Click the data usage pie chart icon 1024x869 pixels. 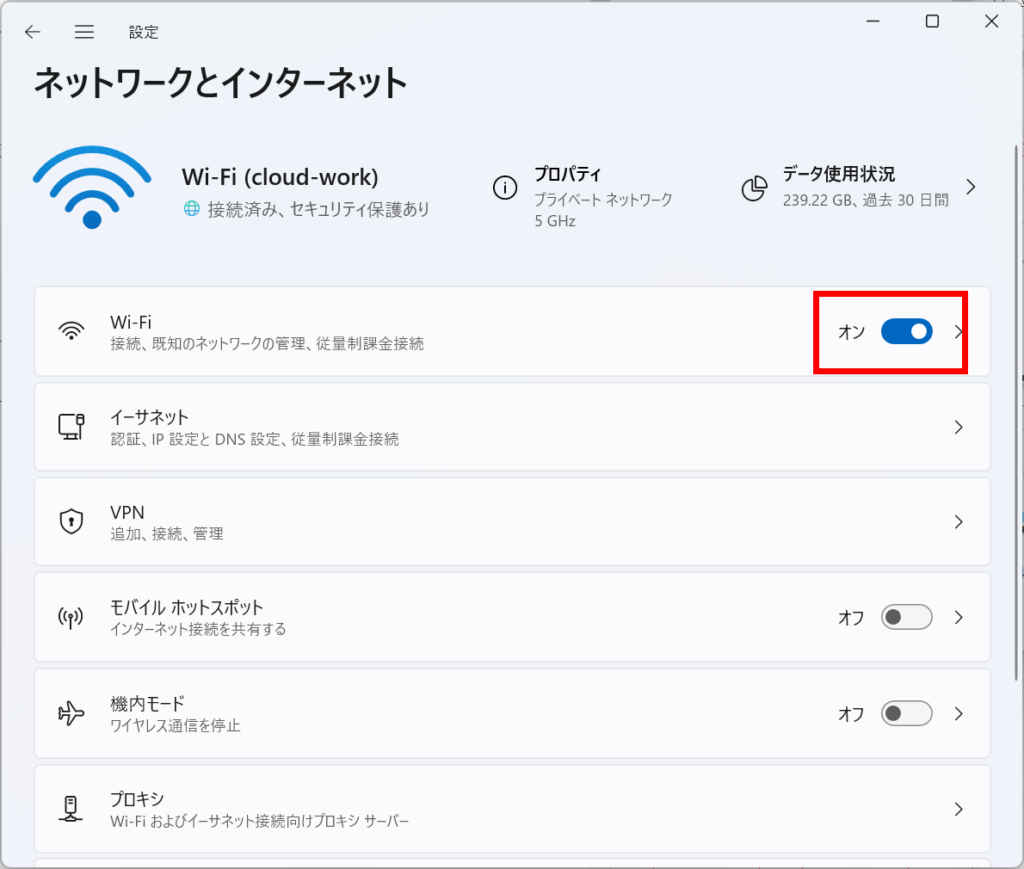[754, 187]
